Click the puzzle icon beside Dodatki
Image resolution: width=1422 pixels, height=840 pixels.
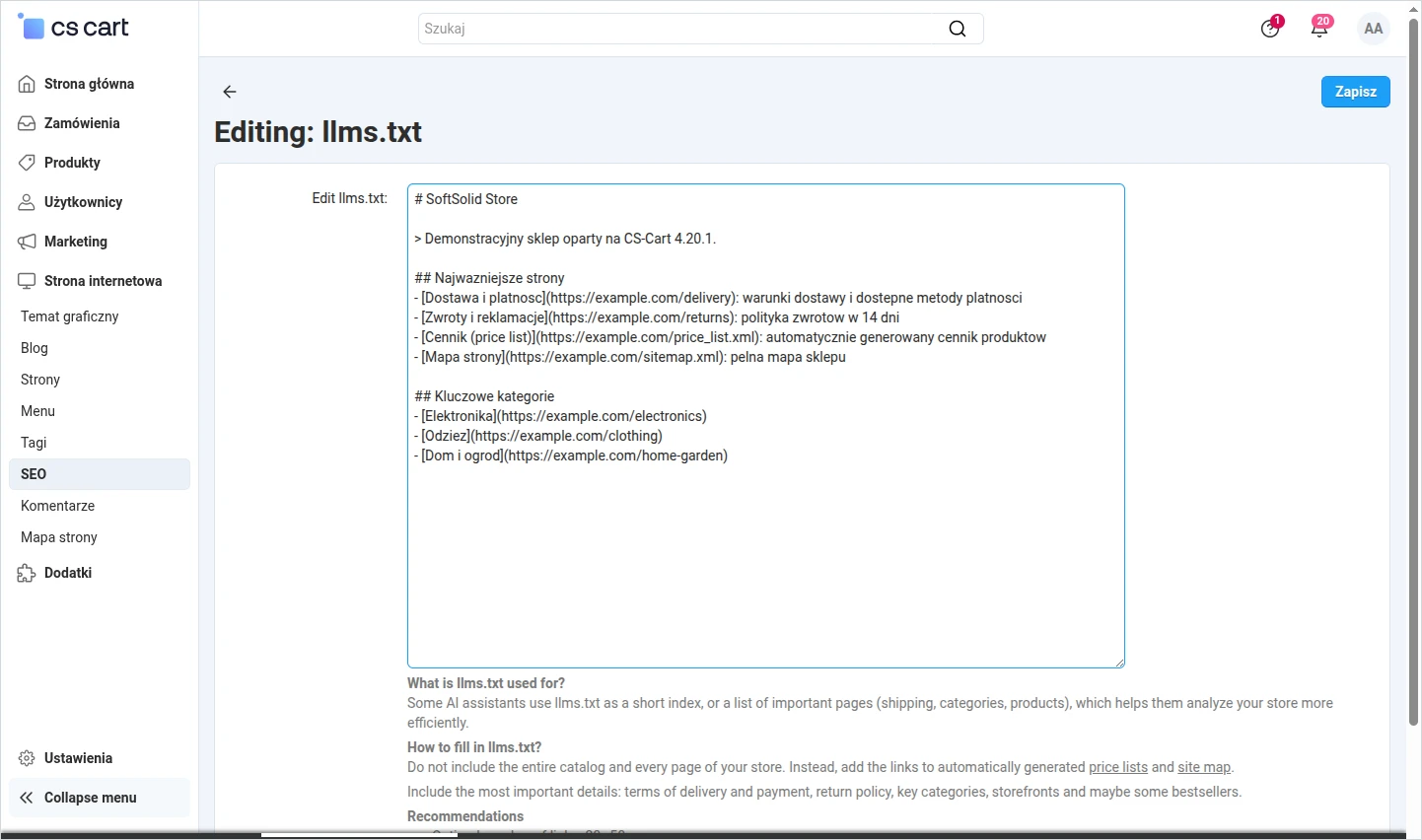pos(27,573)
